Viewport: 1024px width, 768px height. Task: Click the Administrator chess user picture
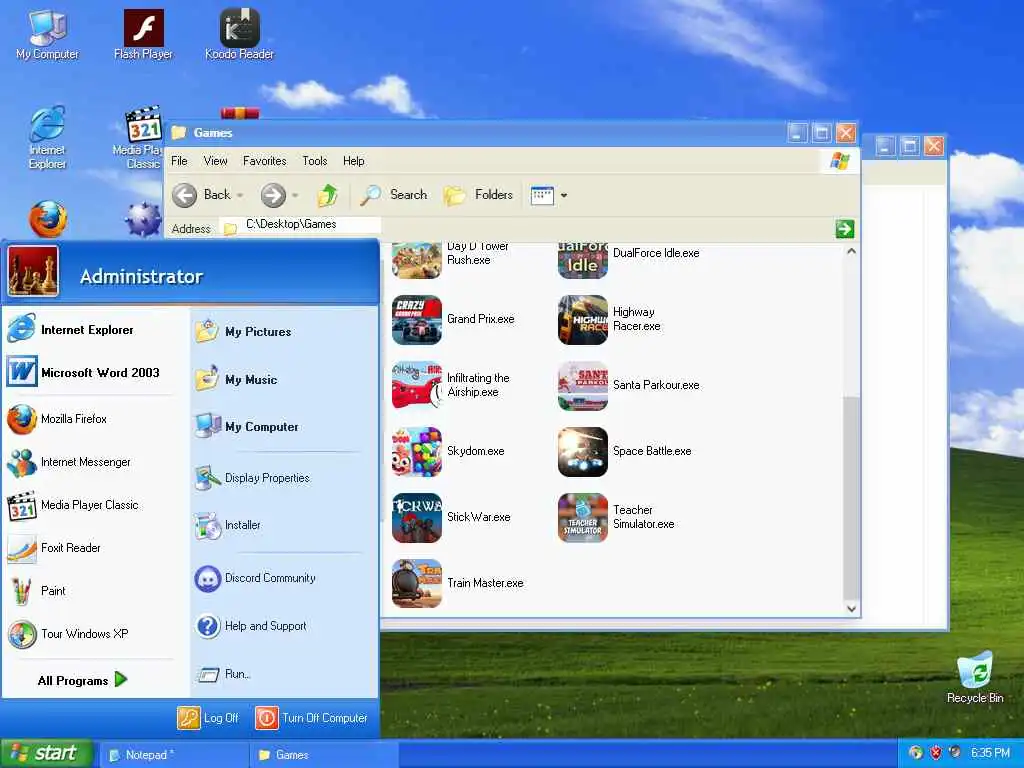tap(33, 272)
